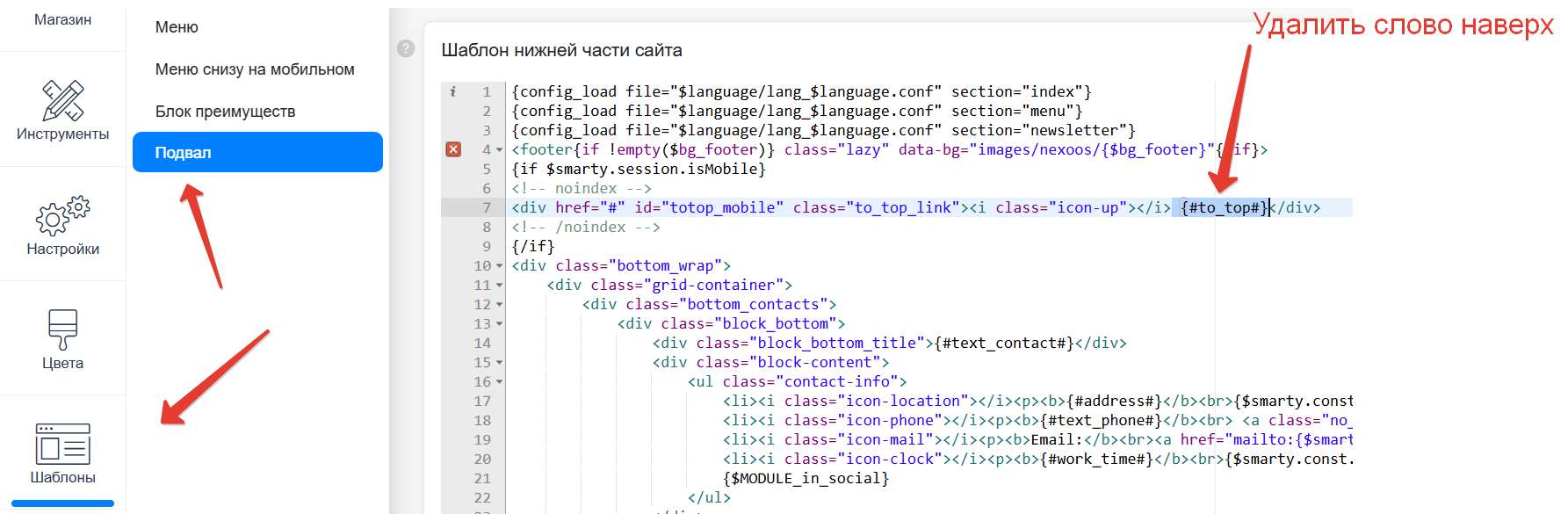The height and width of the screenshot is (514, 1568).
Task: Click the gray question mark help icon
Action: (x=406, y=48)
